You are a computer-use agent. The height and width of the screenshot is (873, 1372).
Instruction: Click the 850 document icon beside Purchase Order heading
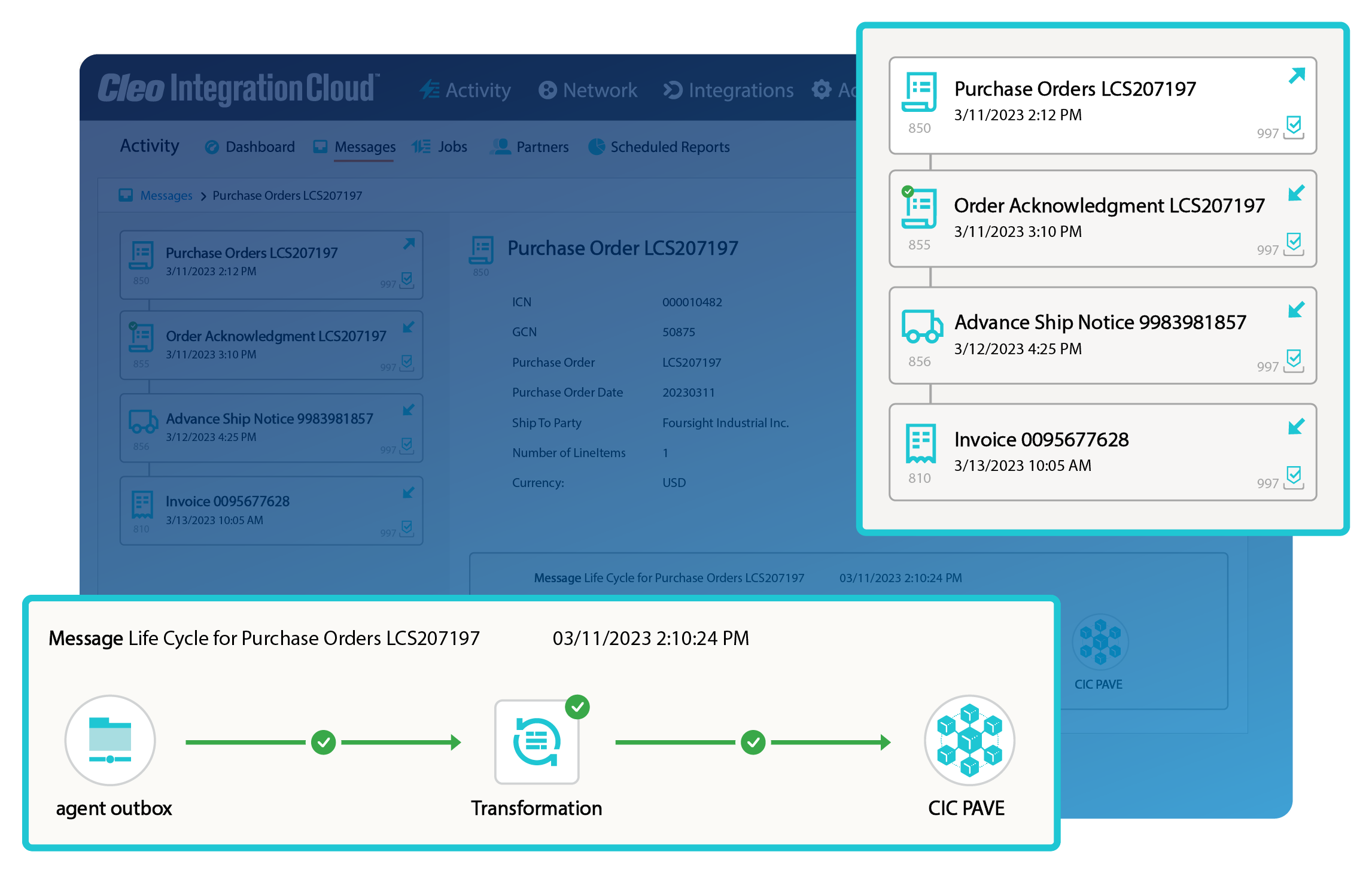tap(481, 251)
